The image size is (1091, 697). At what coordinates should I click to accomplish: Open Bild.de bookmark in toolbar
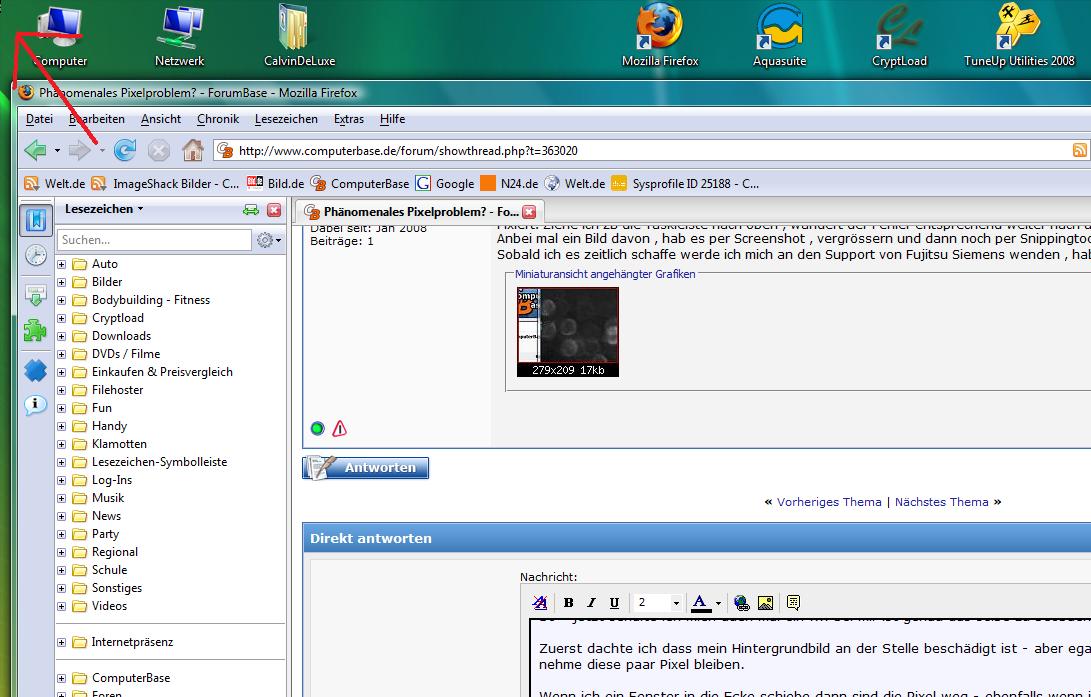(276, 184)
